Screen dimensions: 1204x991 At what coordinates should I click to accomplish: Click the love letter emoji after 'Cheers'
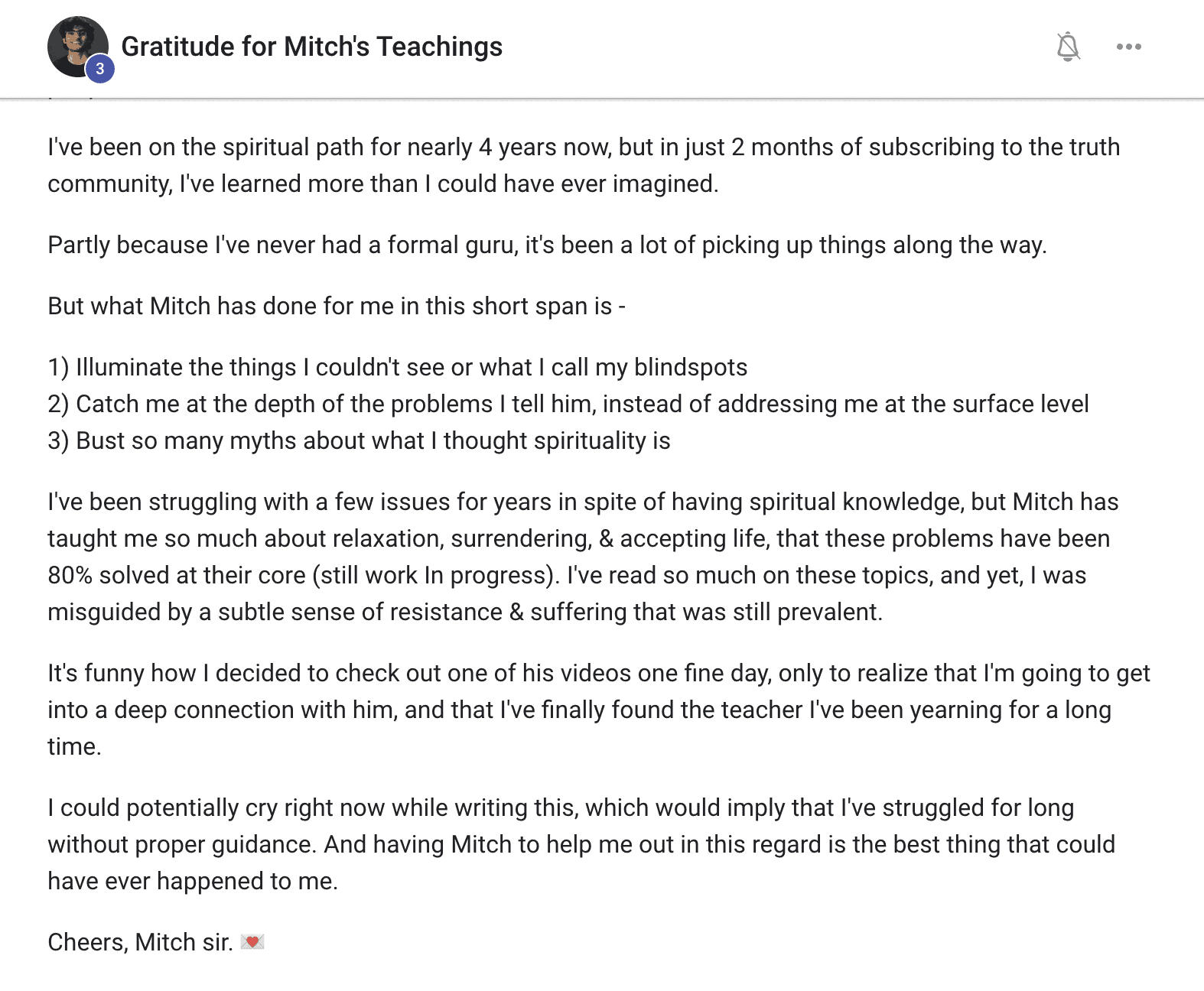tap(252, 942)
